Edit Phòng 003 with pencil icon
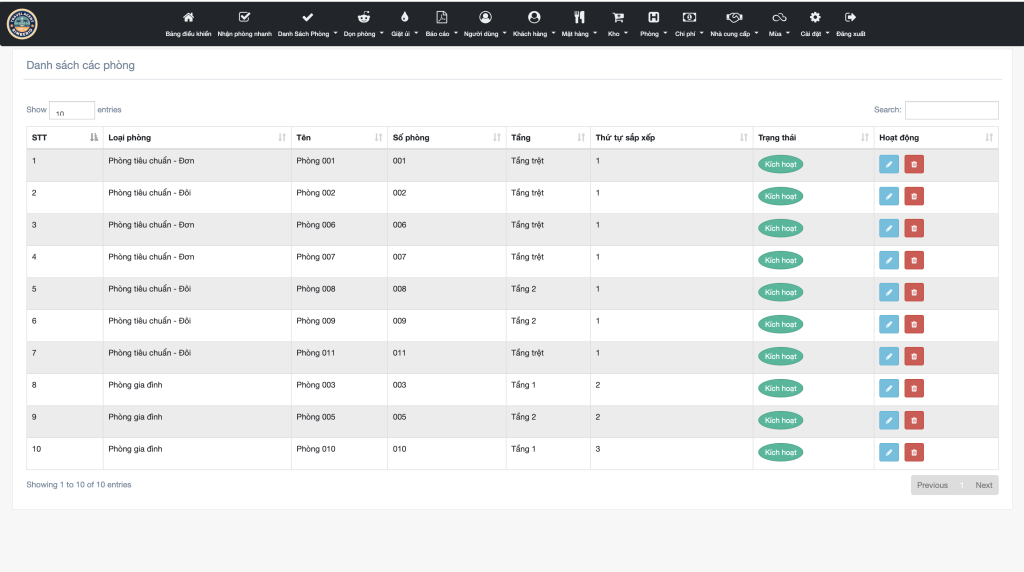 tap(889, 389)
